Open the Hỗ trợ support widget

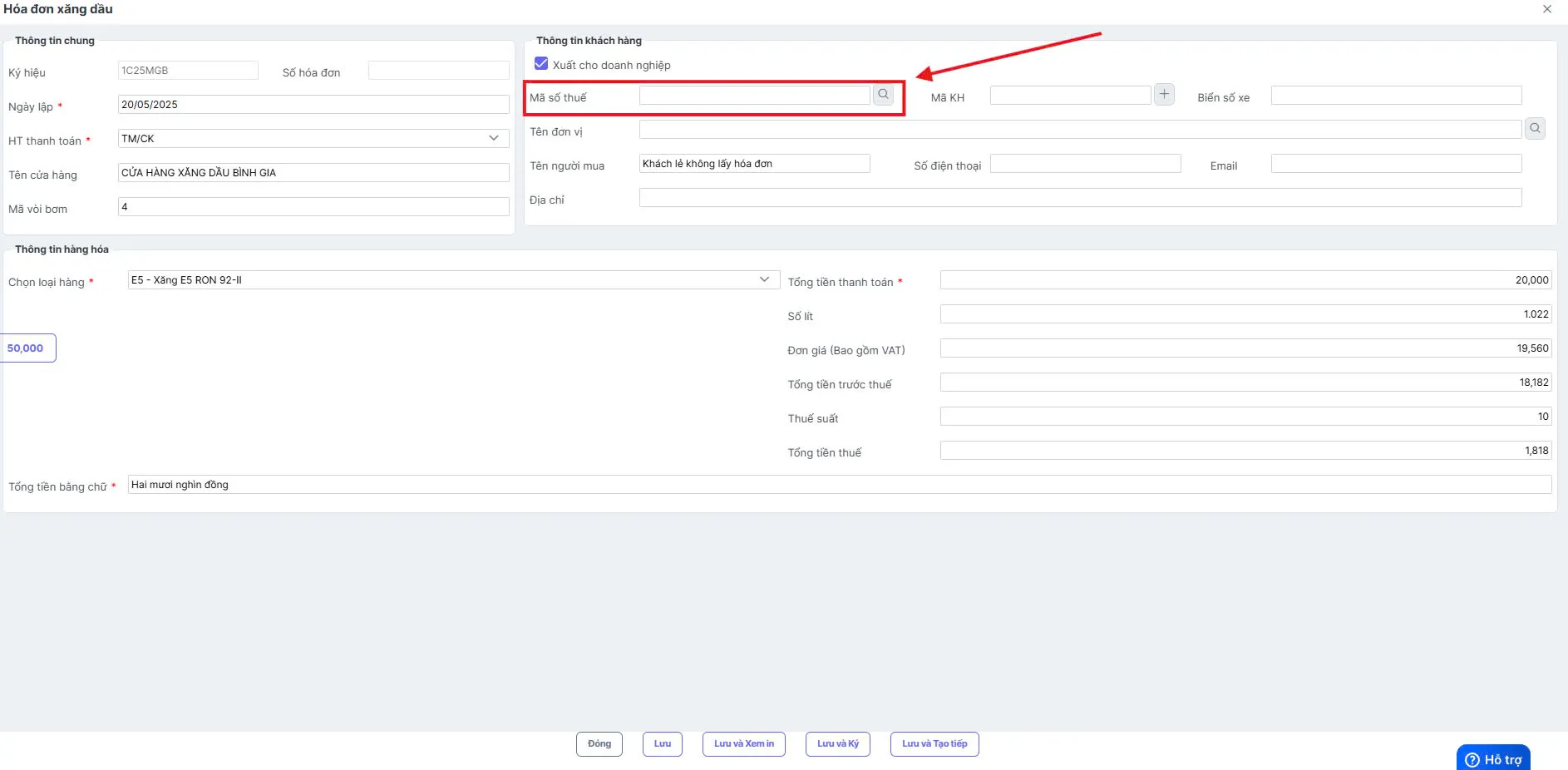click(1493, 758)
